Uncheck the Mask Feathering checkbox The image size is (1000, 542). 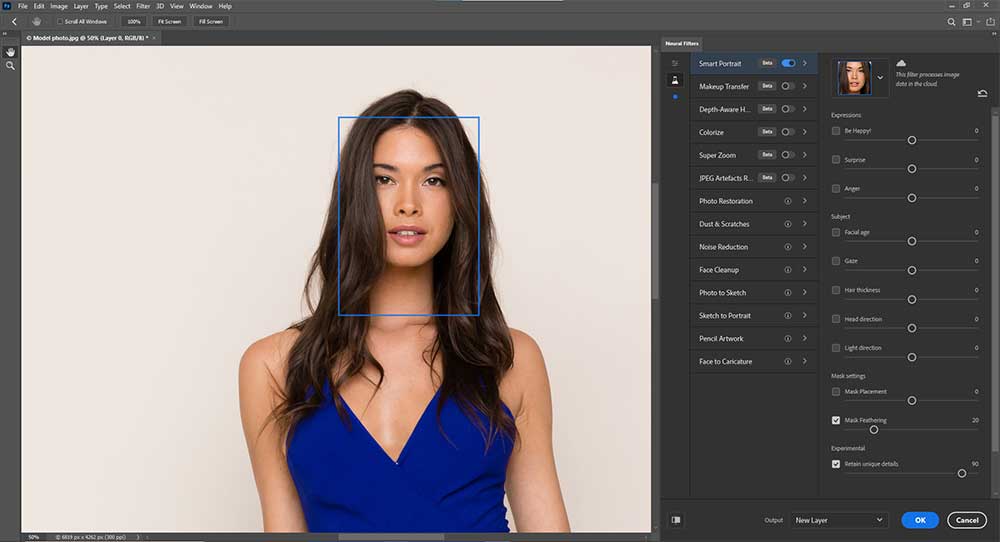pyautogui.click(x=835, y=420)
